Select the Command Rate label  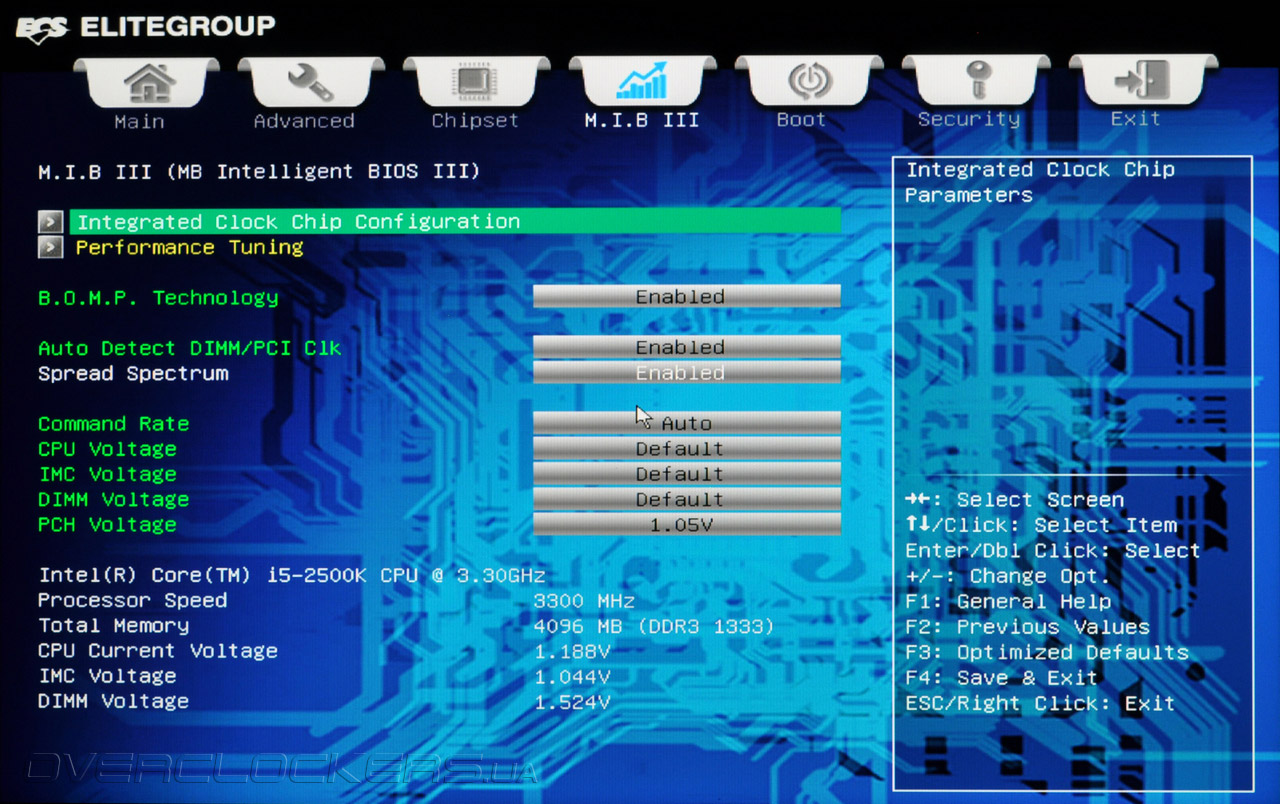113,424
